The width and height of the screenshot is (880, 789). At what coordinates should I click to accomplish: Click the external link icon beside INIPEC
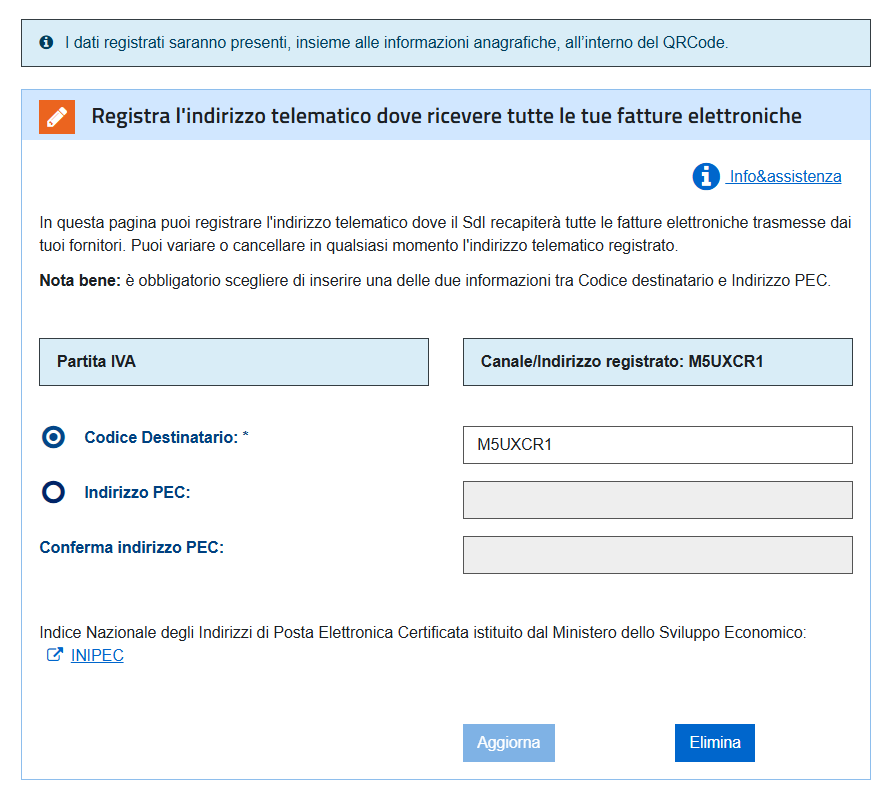tap(54, 656)
